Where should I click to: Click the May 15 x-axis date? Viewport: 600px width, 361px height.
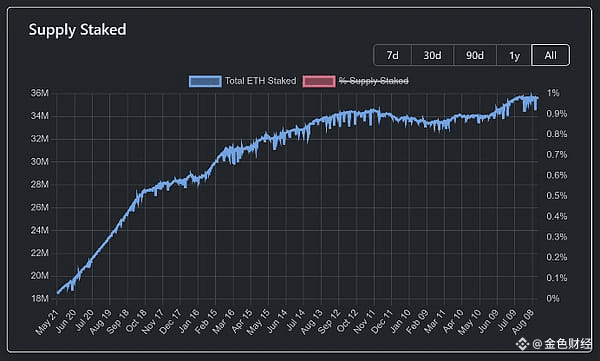(x=259, y=322)
